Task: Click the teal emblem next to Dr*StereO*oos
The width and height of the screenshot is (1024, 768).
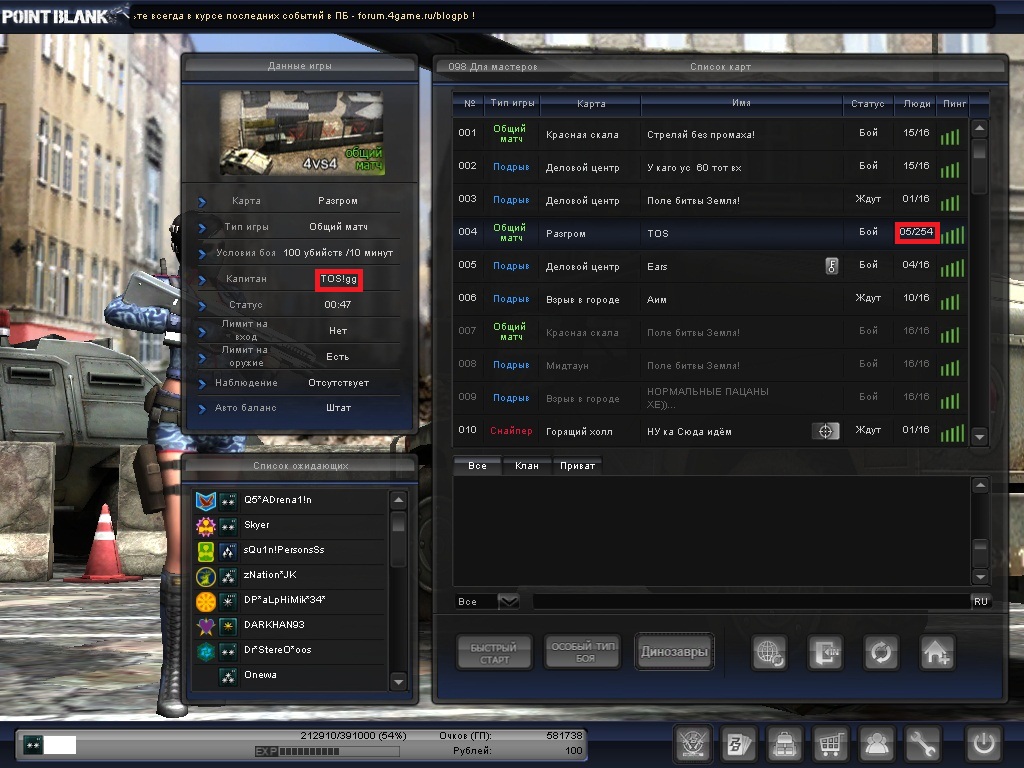Action: (x=206, y=651)
